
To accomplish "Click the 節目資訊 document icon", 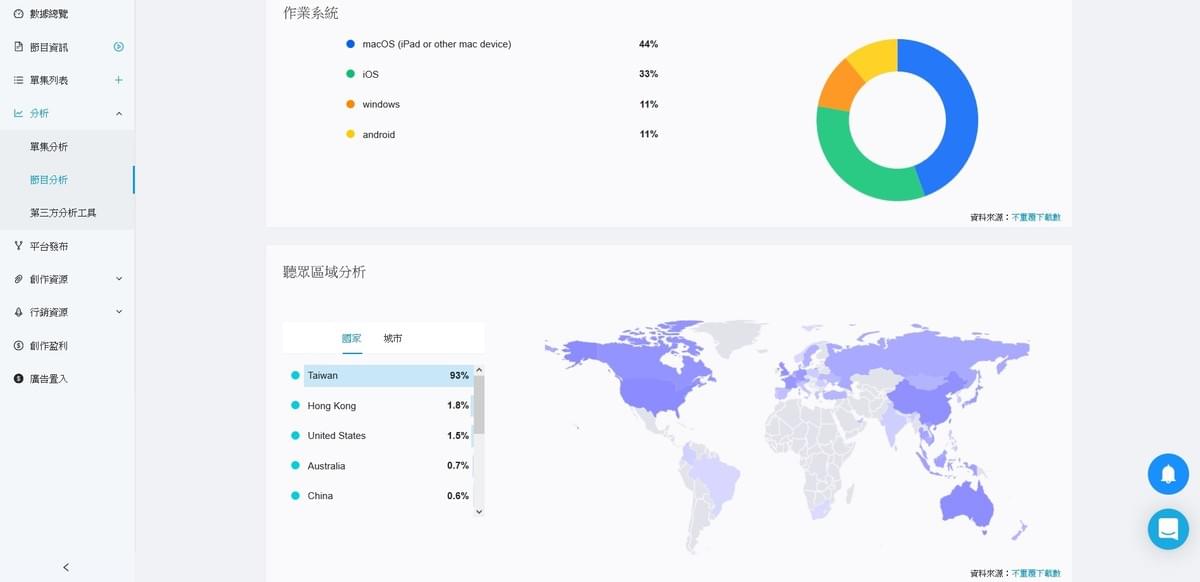I will click(18, 47).
